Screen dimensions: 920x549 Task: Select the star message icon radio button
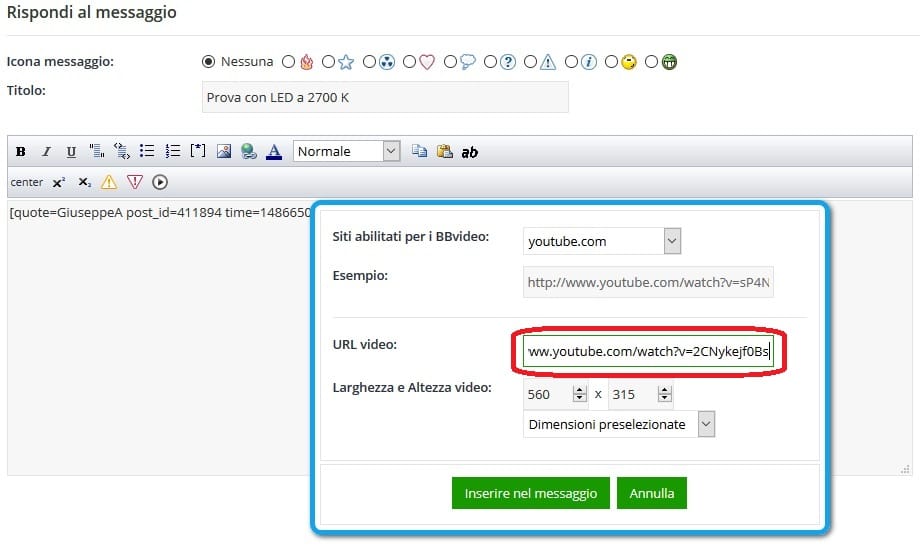pos(329,62)
